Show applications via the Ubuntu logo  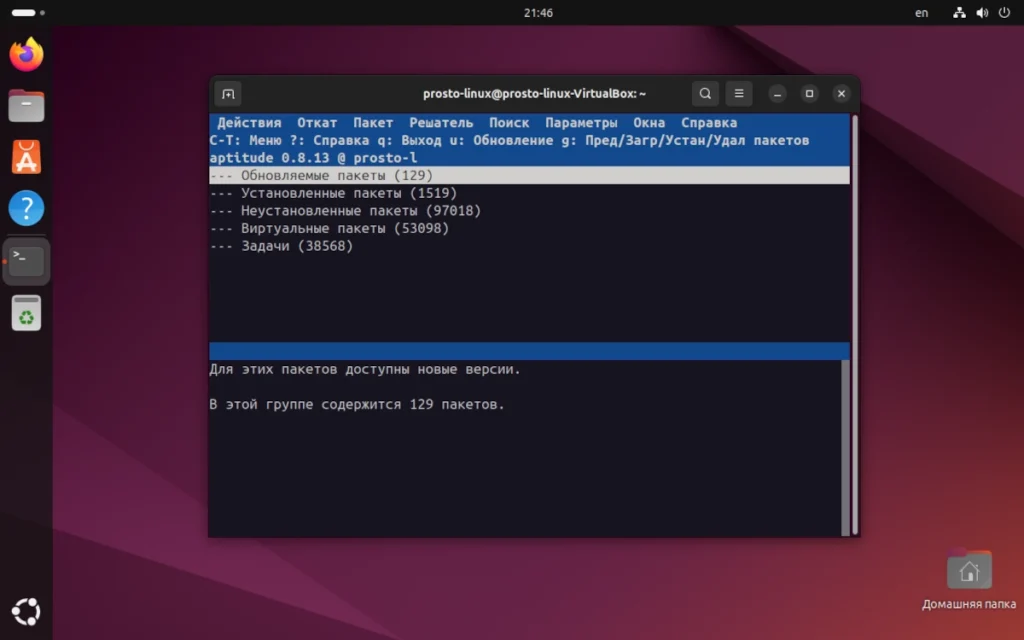point(26,612)
